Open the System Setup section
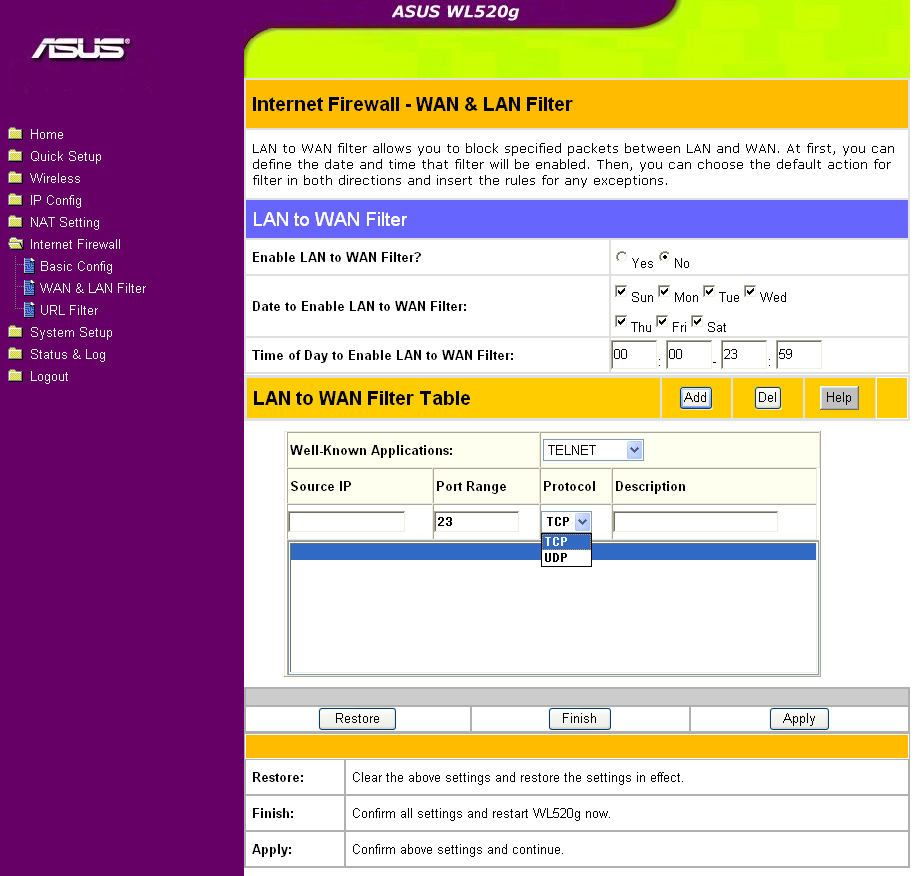This screenshot has height=876, width=915. pyautogui.click(x=71, y=333)
